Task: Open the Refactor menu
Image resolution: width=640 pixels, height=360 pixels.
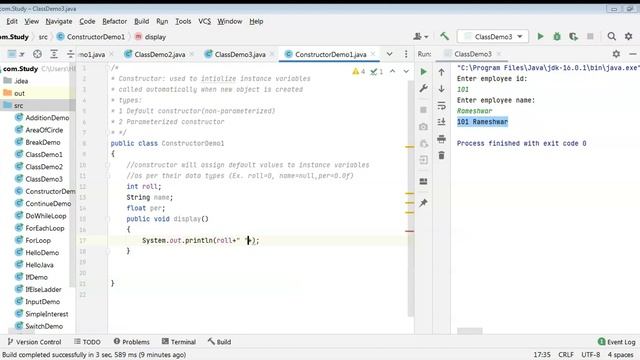Action: pyautogui.click(x=114, y=21)
